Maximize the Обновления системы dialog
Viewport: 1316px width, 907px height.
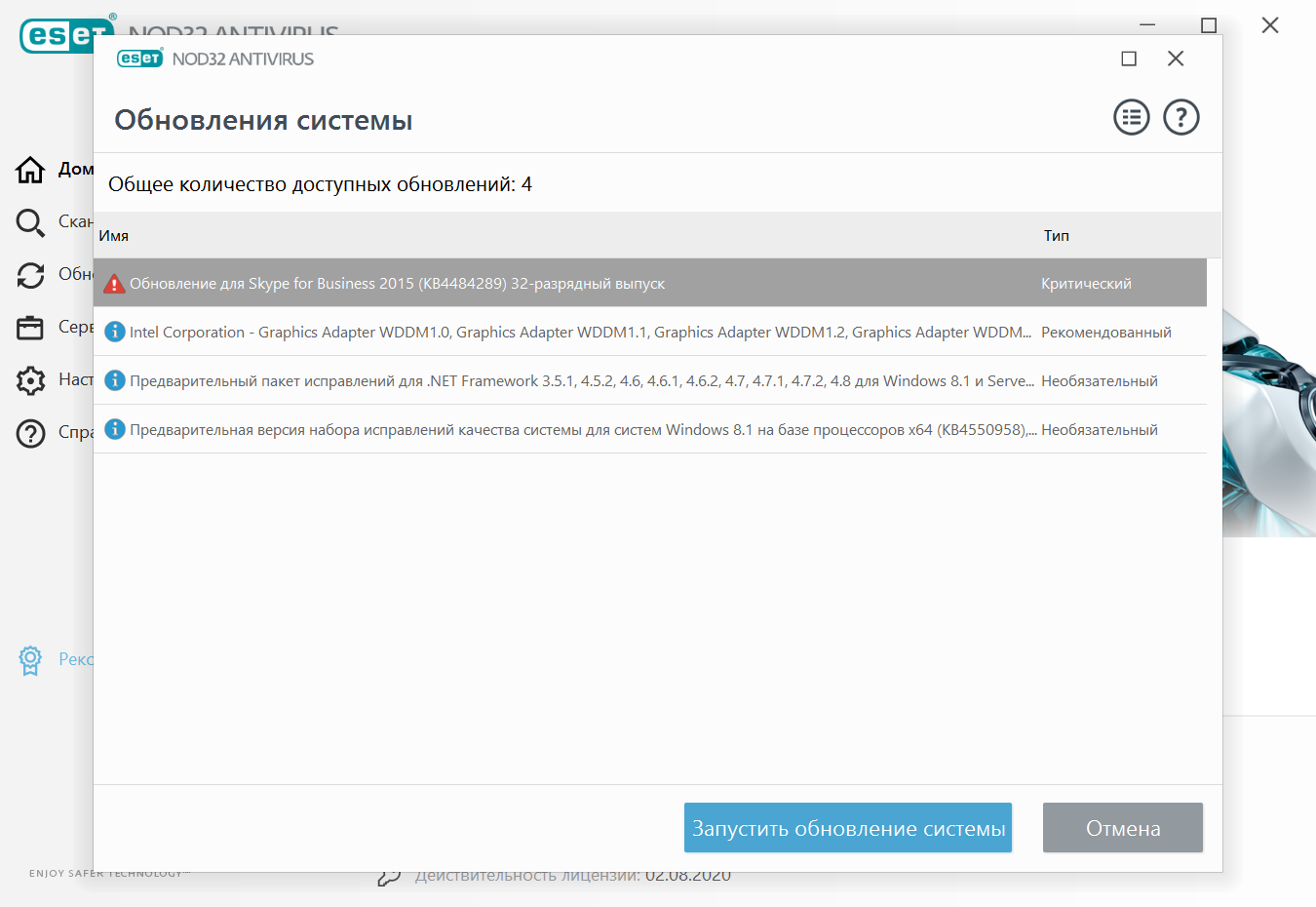coord(1129,59)
